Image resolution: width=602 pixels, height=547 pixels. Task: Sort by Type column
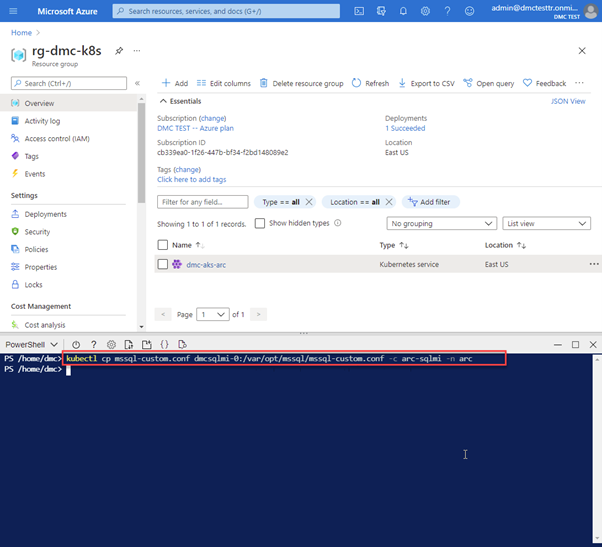tap(394, 245)
